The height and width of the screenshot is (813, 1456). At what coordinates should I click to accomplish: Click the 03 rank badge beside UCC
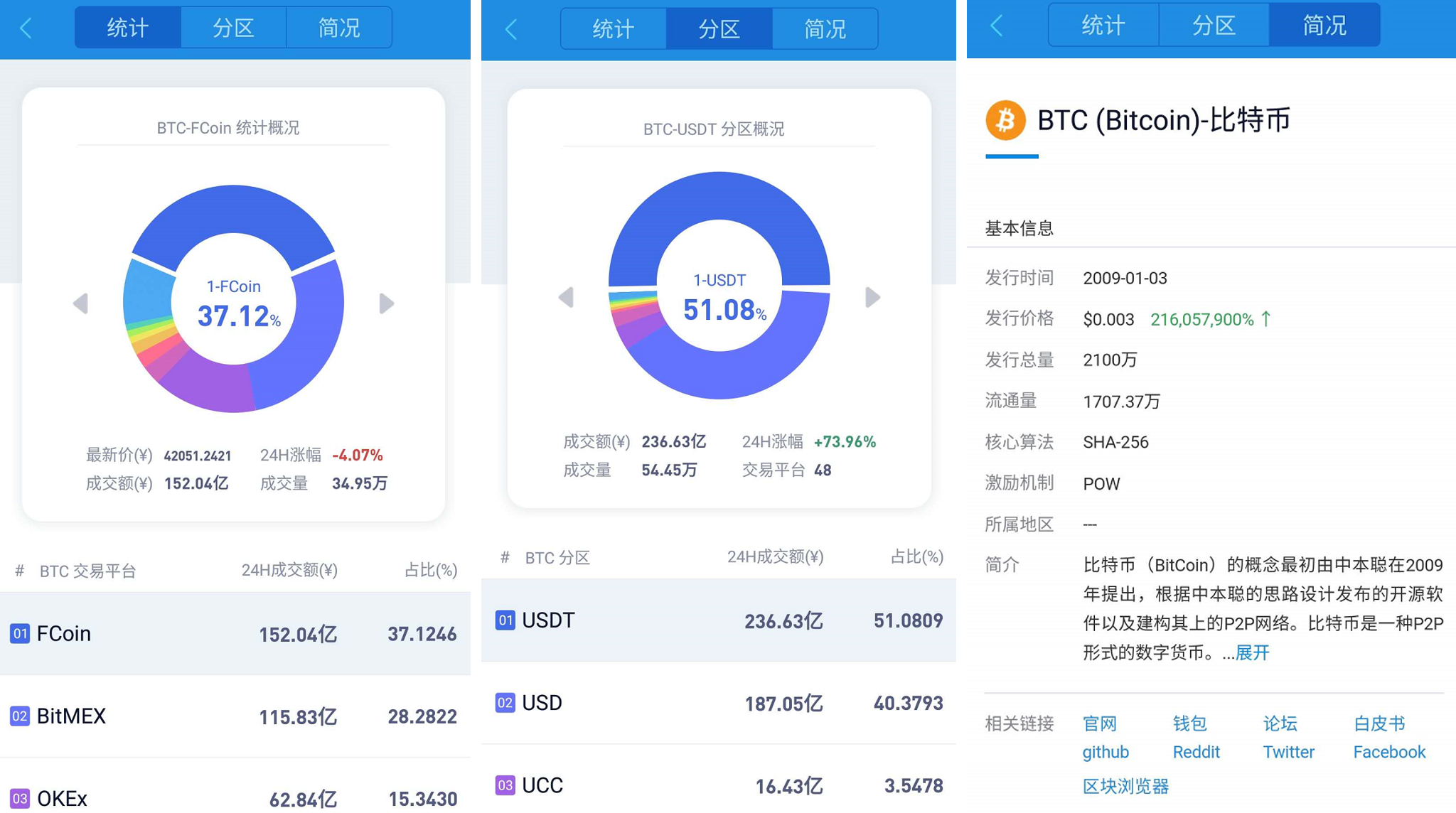coord(505,785)
